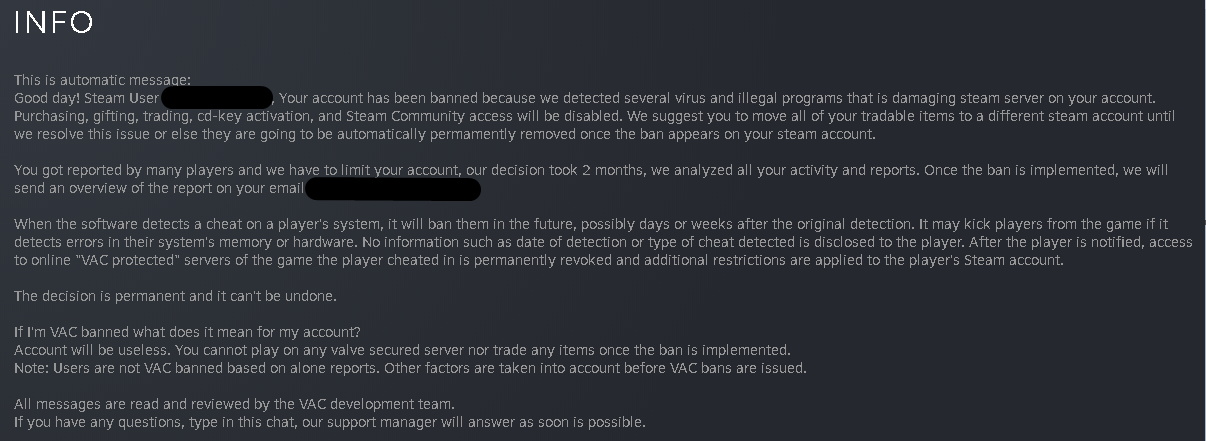This screenshot has height=441, width=1206.
Task: Click the "If I'm VAC banned" question
Action: (x=187, y=332)
